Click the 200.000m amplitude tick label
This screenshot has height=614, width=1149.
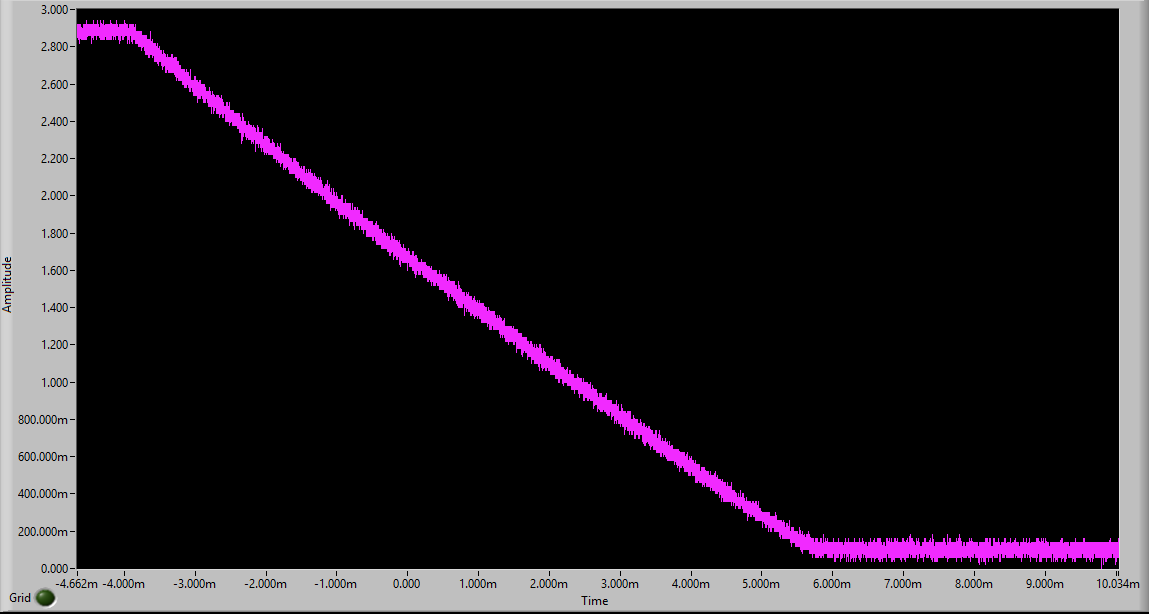point(43,532)
